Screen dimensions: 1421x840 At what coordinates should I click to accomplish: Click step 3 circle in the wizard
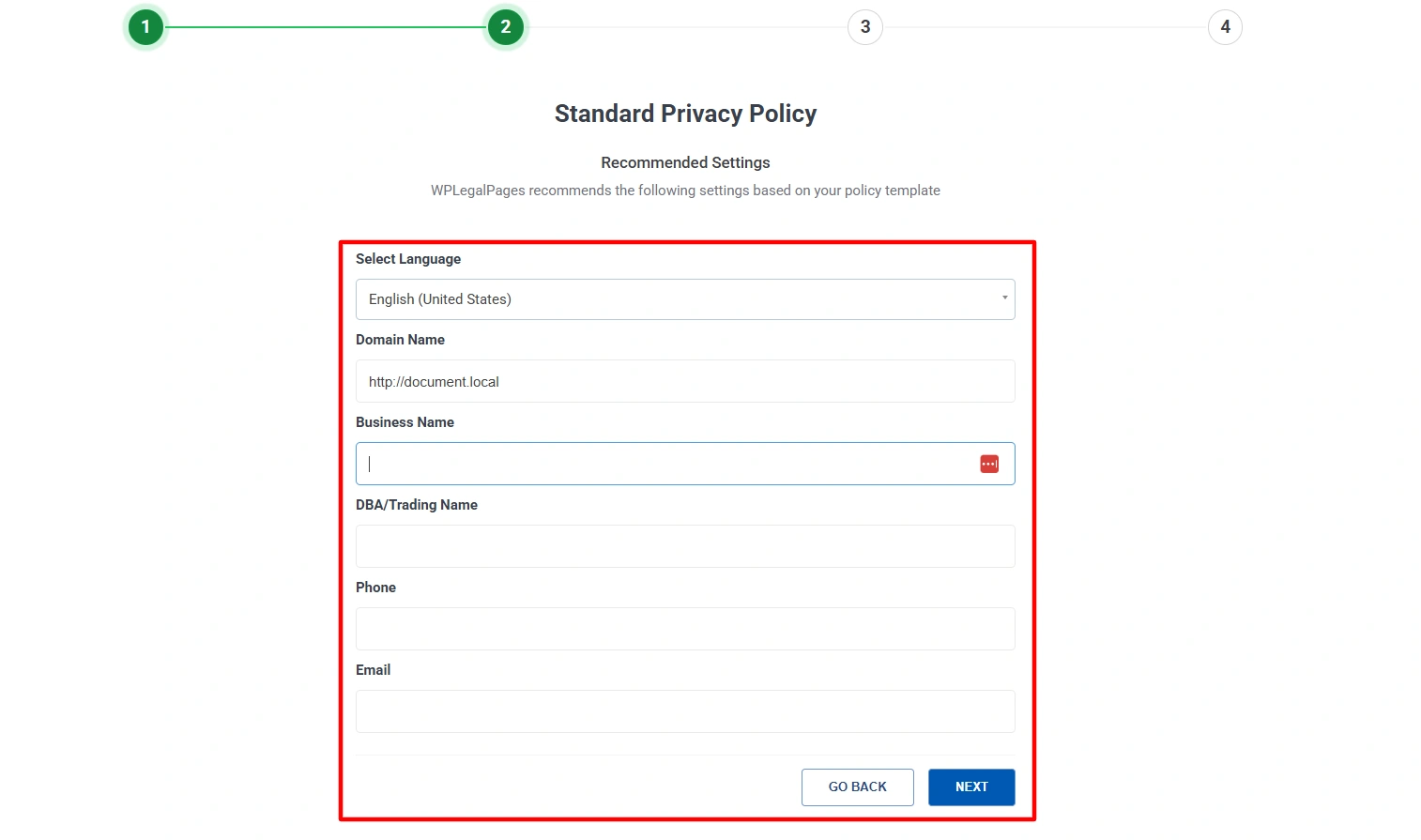click(864, 26)
